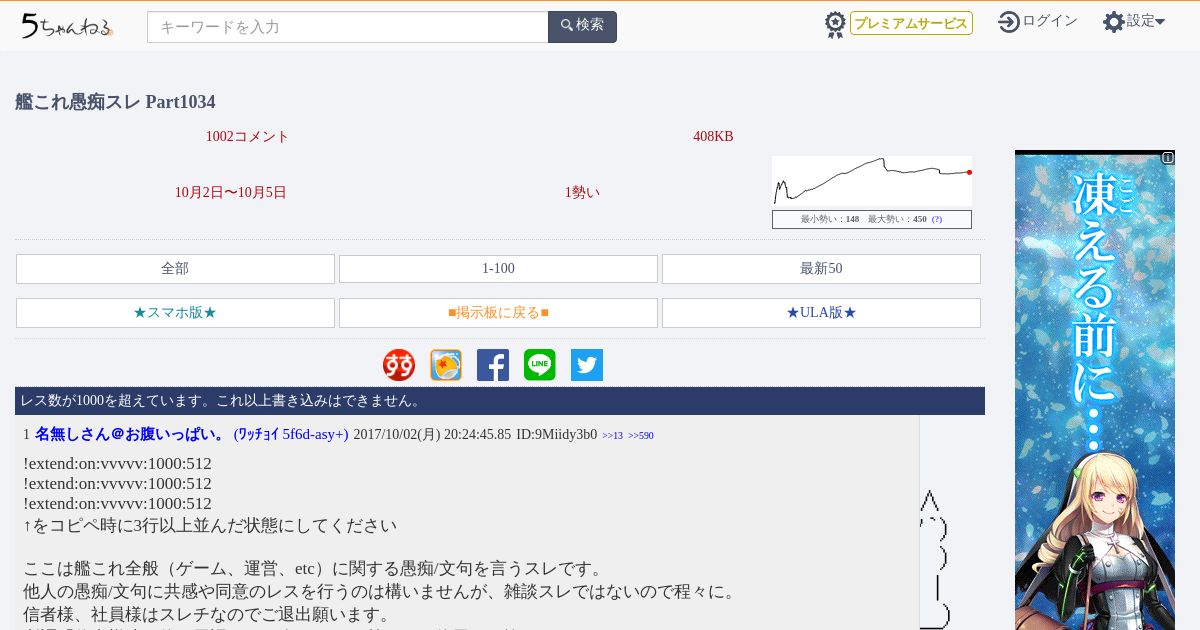Focus the keyword search input field

coord(348,27)
